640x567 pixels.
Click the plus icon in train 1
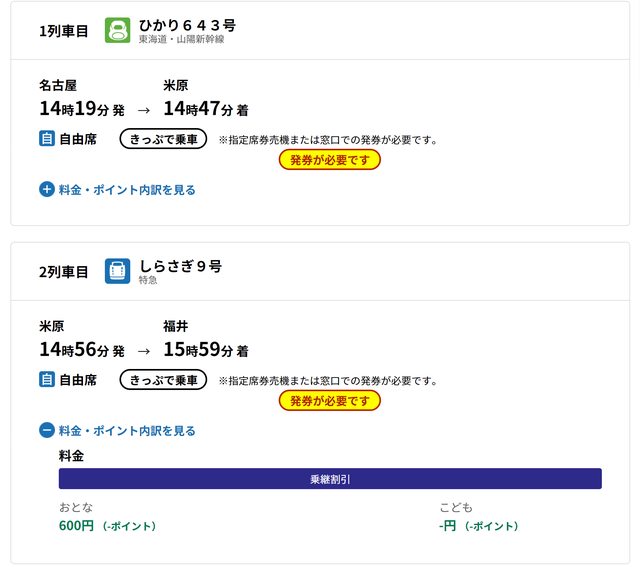[47, 189]
